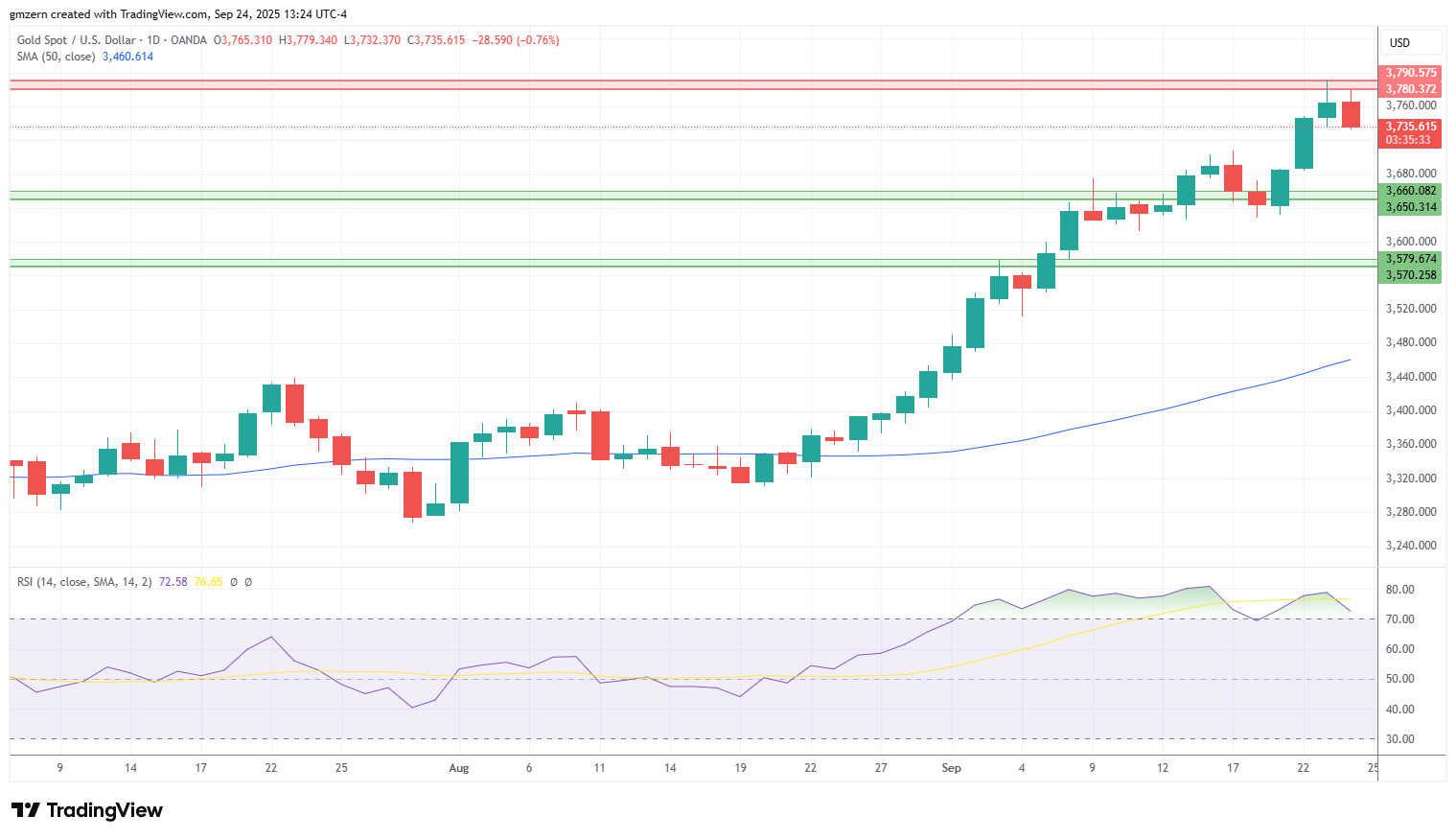Select the 3,660.082 green support label

(1411, 191)
